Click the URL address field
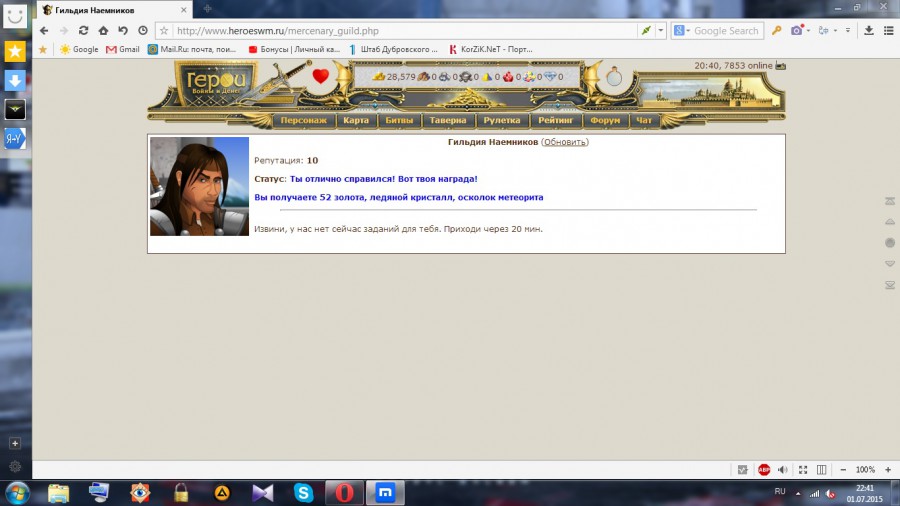This screenshot has height=506, width=900. (x=405, y=31)
